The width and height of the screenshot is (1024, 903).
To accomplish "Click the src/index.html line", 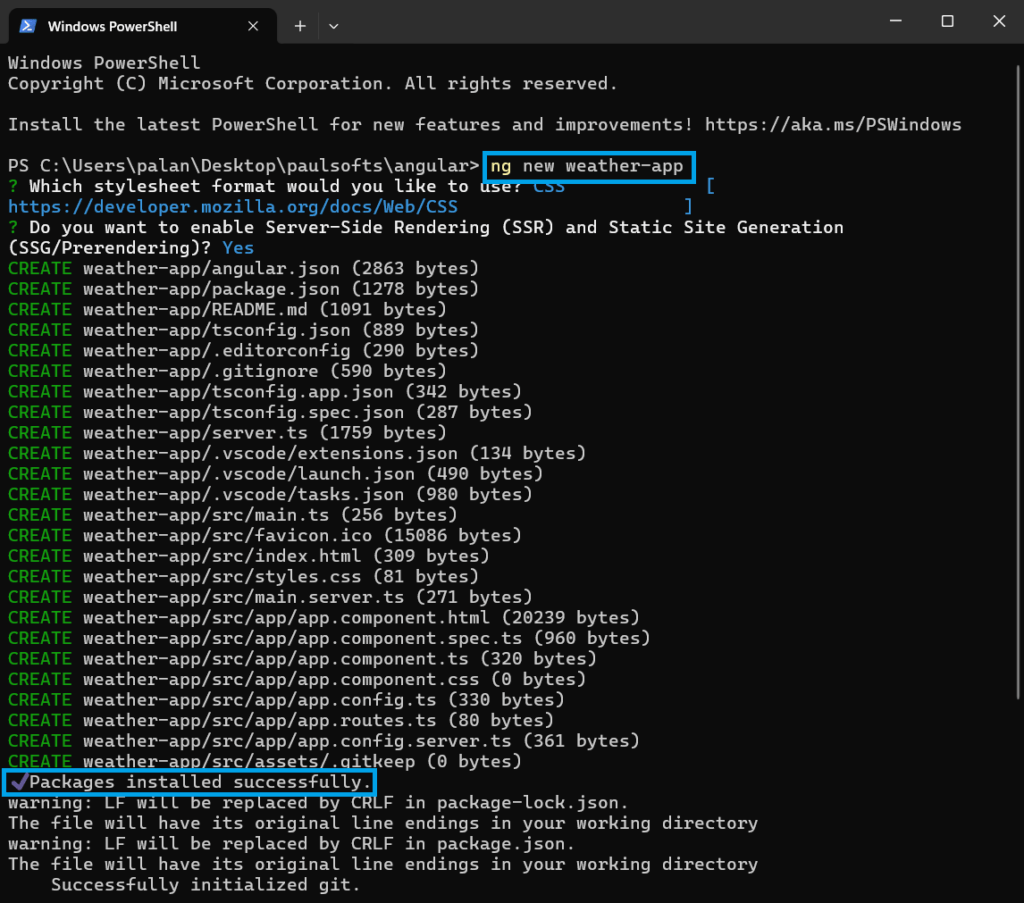I will [248, 556].
